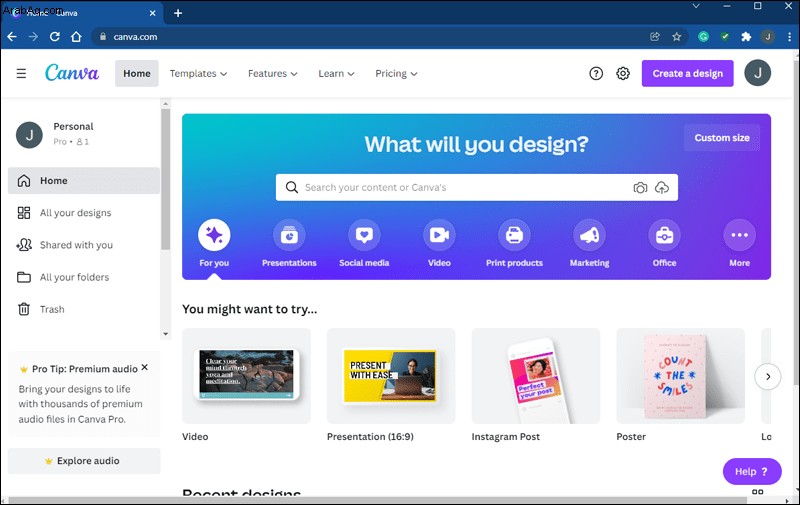Select the Social media category icon

click(x=364, y=235)
